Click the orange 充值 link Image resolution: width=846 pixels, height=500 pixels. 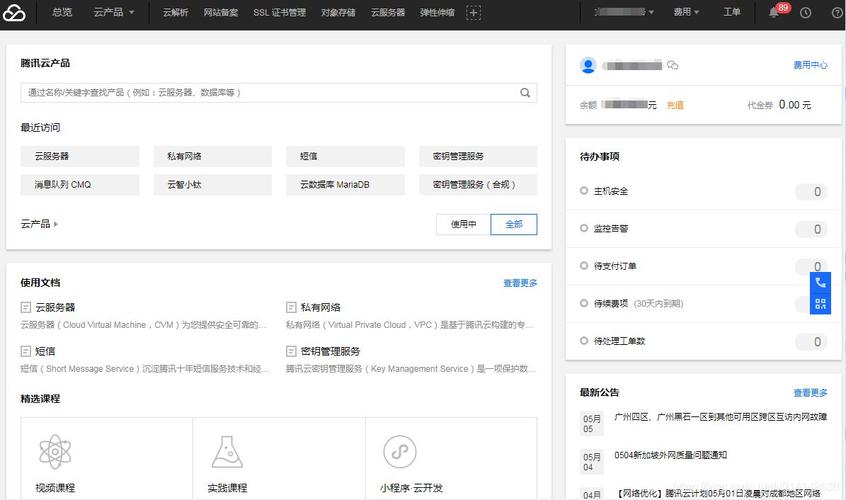tap(675, 105)
